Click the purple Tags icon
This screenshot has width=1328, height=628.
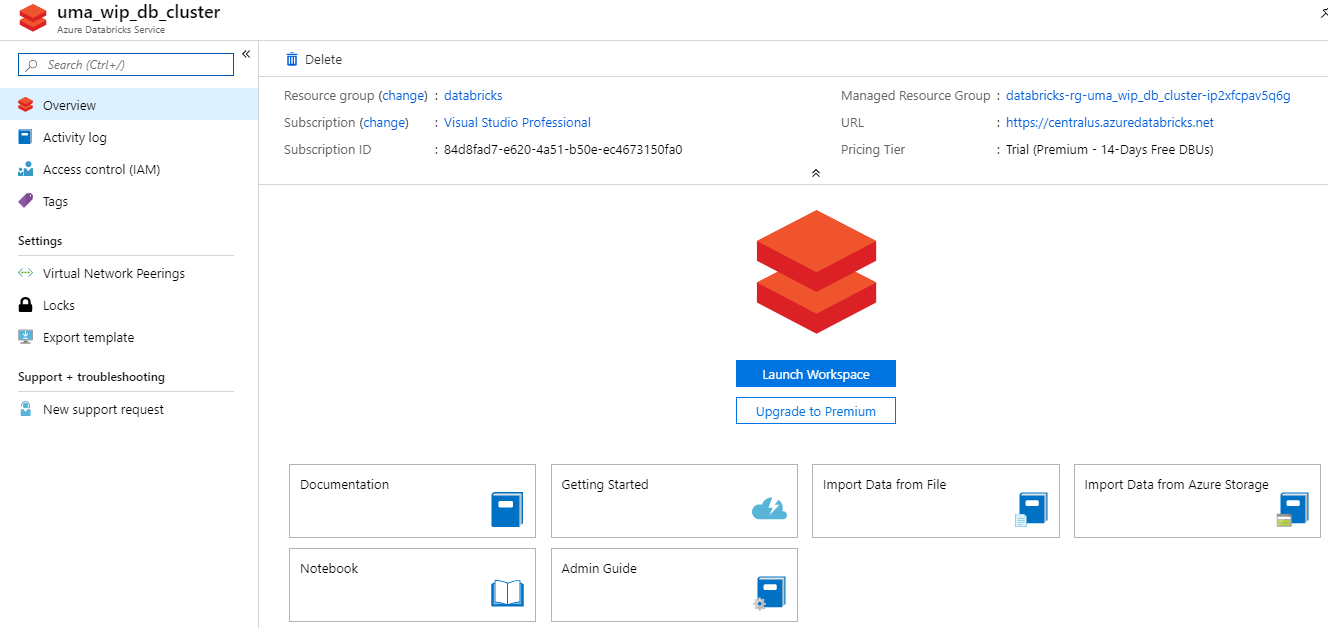[26, 201]
